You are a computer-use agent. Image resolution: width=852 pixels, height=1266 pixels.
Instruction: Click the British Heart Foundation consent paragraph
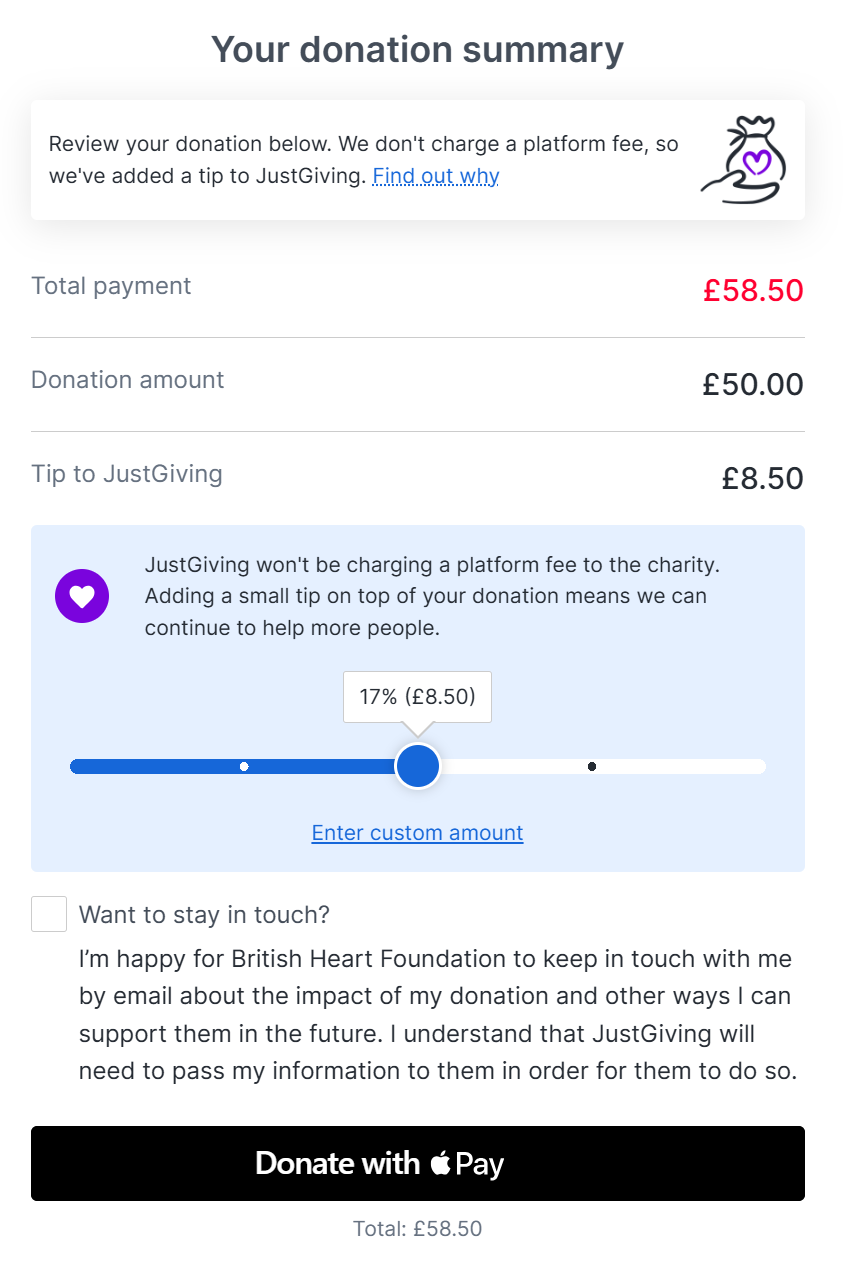point(437,1015)
